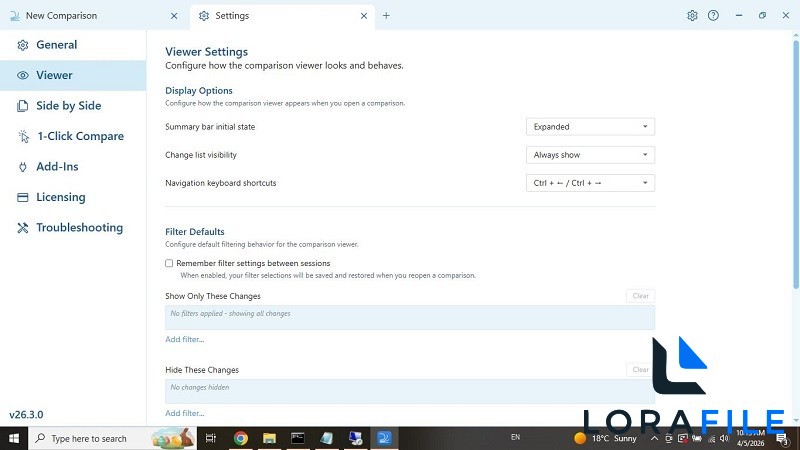
Task: Open help via question mark icon
Action: pyautogui.click(x=713, y=15)
